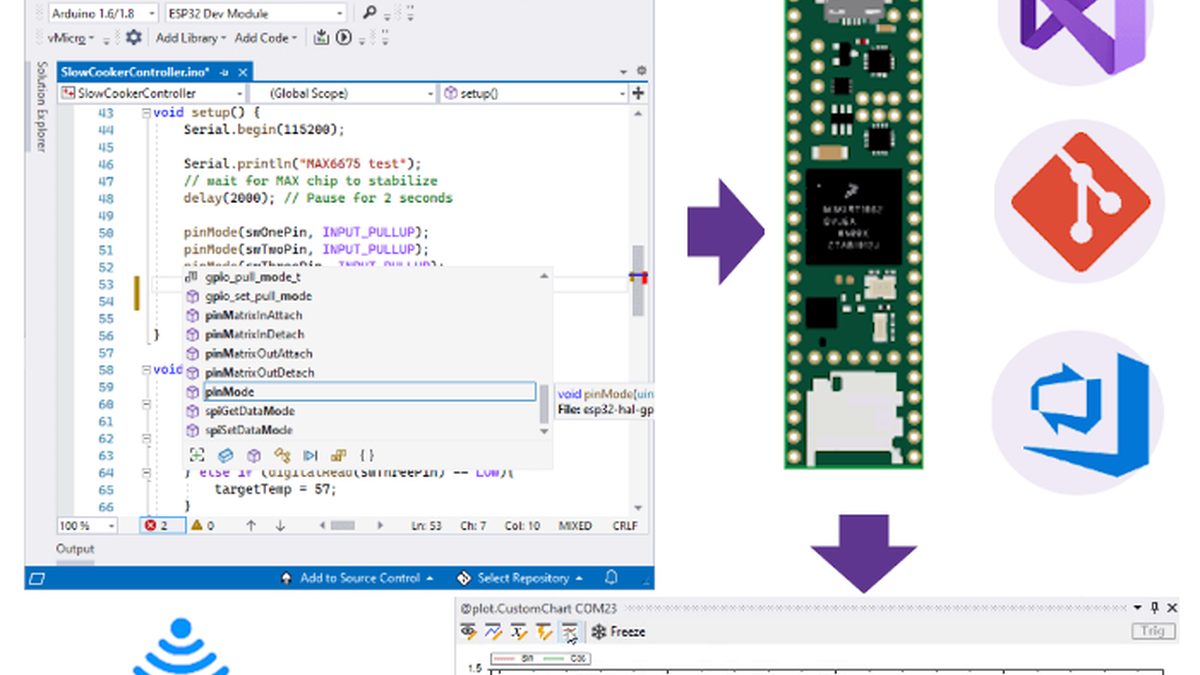
Task: Click the build and upload icon
Action: pyautogui.click(x=321, y=38)
